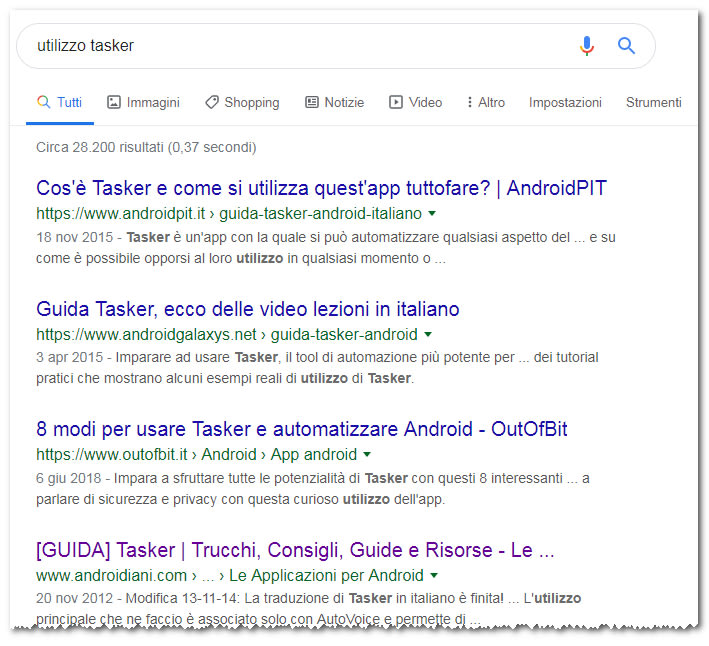Click the blue magnifier search button
This screenshot has width=709, height=646.
click(x=626, y=46)
